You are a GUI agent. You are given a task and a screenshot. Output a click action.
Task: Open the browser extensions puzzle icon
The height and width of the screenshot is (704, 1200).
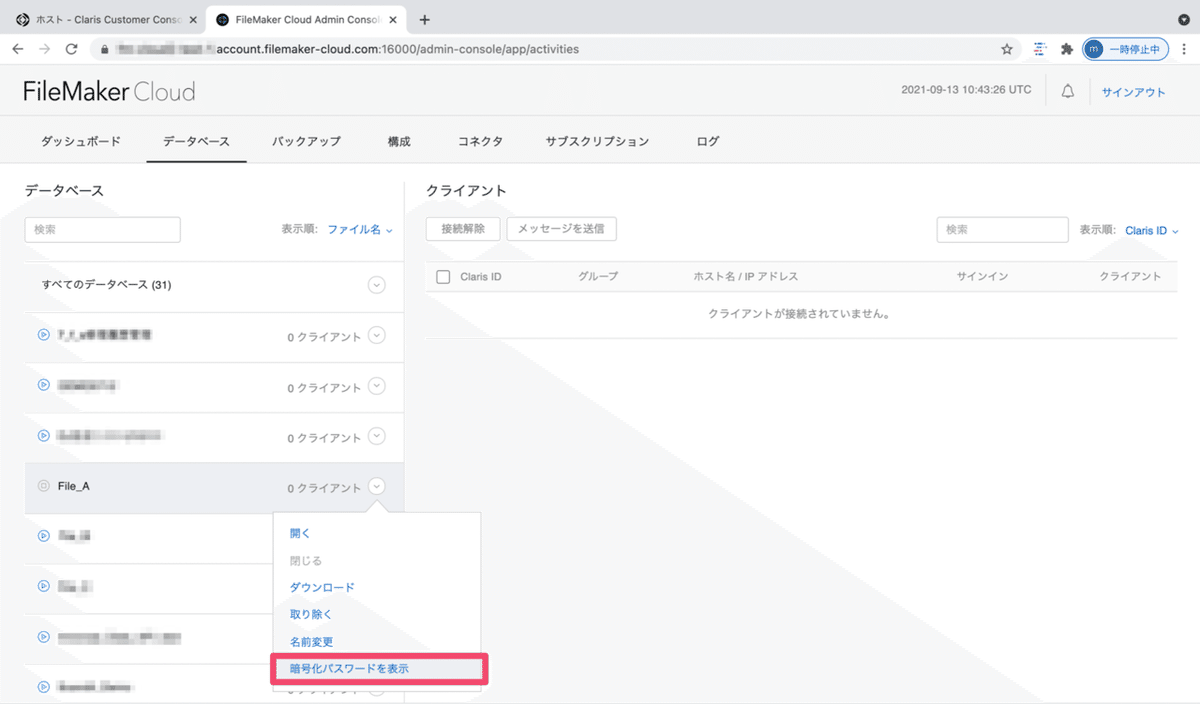(x=1067, y=47)
